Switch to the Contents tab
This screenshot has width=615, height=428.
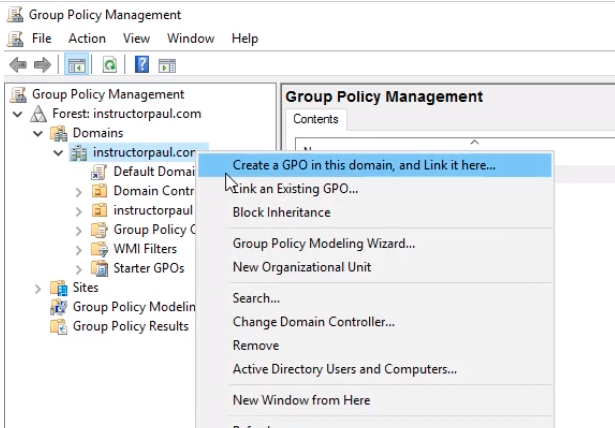(315, 119)
